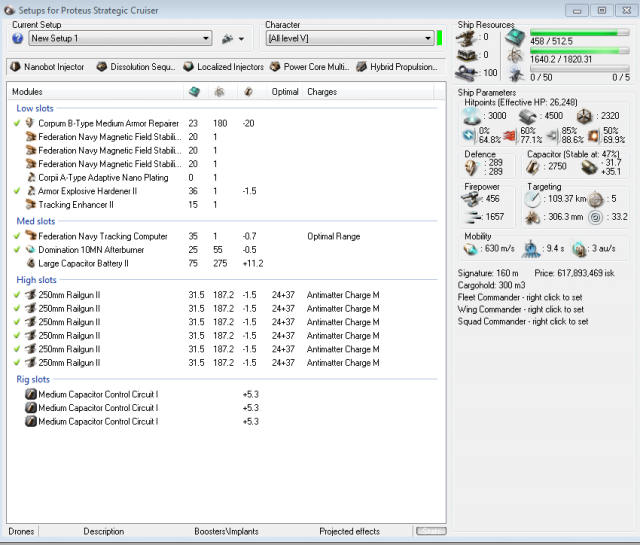
Task: Click the shield hitpoints icon showing 3000
Action: [x=472, y=116]
